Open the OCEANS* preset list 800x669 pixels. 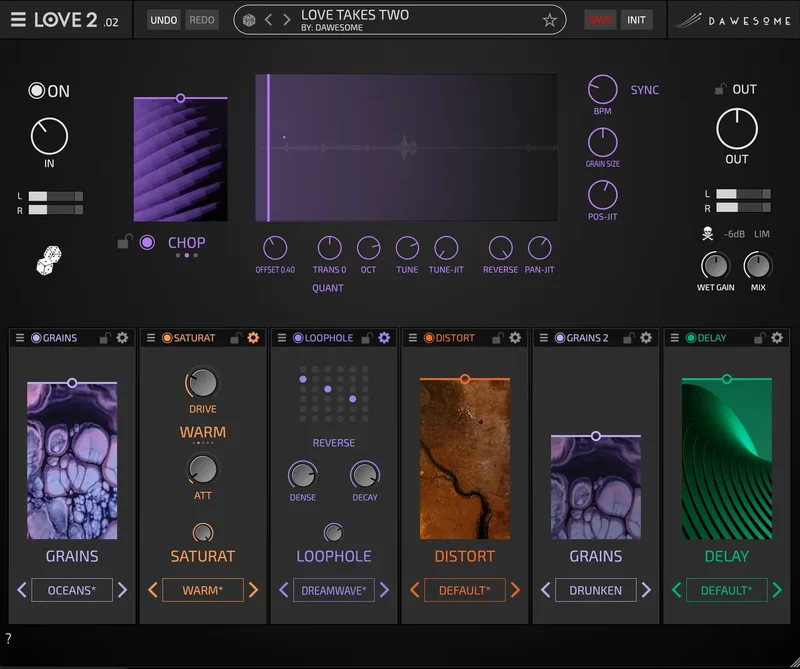click(x=72, y=590)
